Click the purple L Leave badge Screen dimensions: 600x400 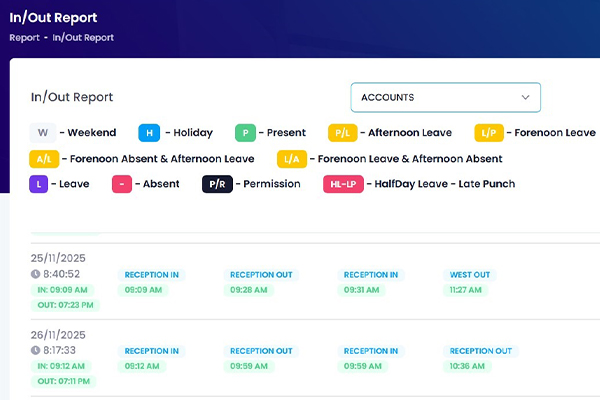(39, 184)
